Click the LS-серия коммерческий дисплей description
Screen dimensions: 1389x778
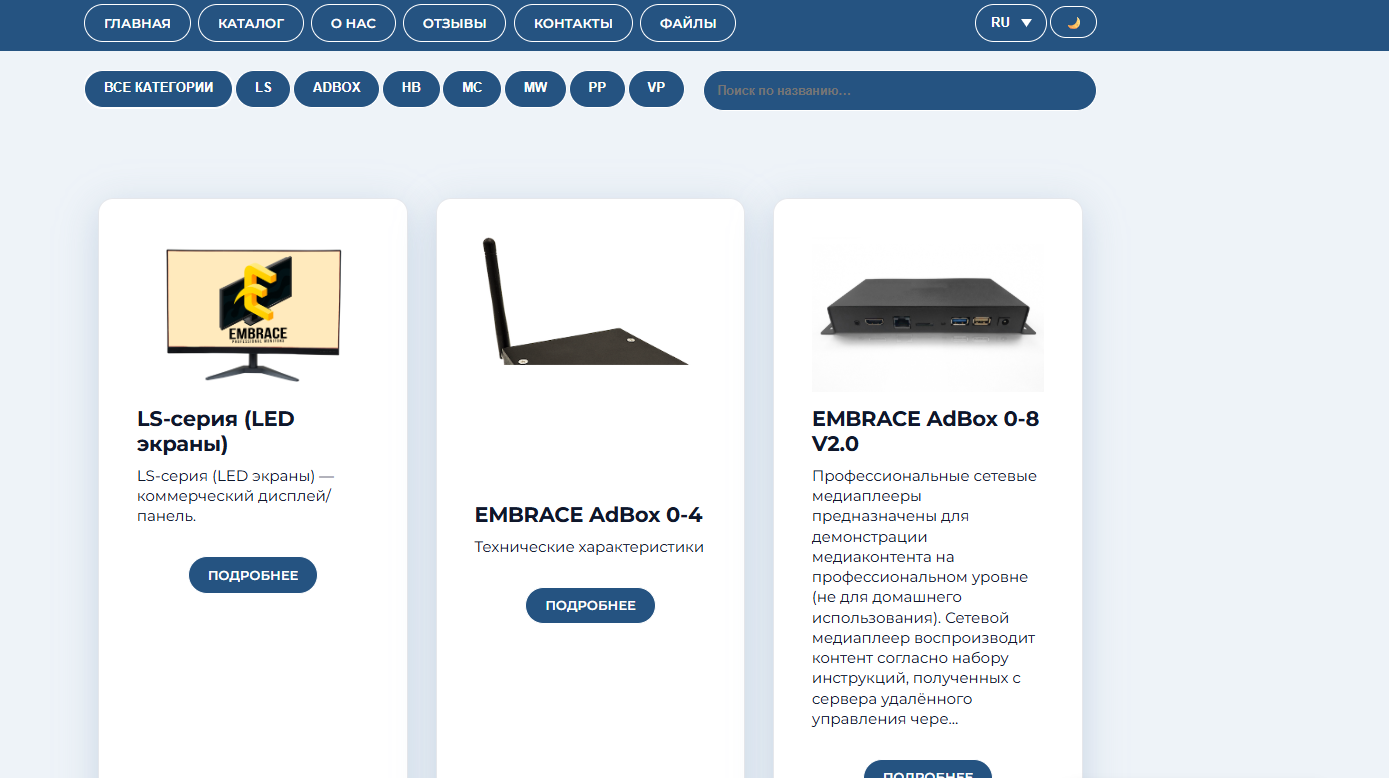[x=236, y=496]
